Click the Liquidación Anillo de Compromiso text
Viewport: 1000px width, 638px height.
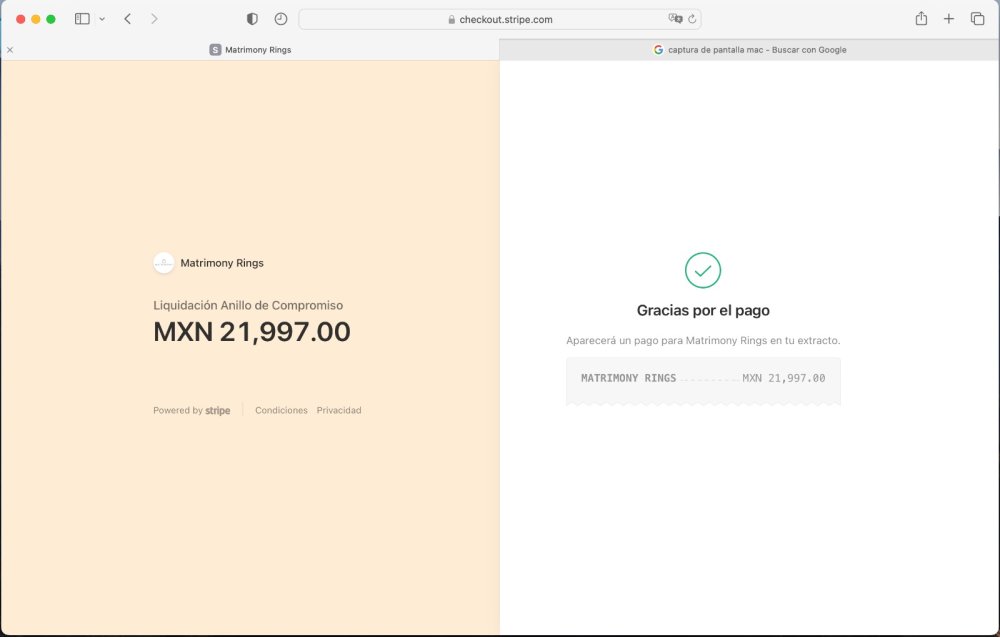[248, 306]
